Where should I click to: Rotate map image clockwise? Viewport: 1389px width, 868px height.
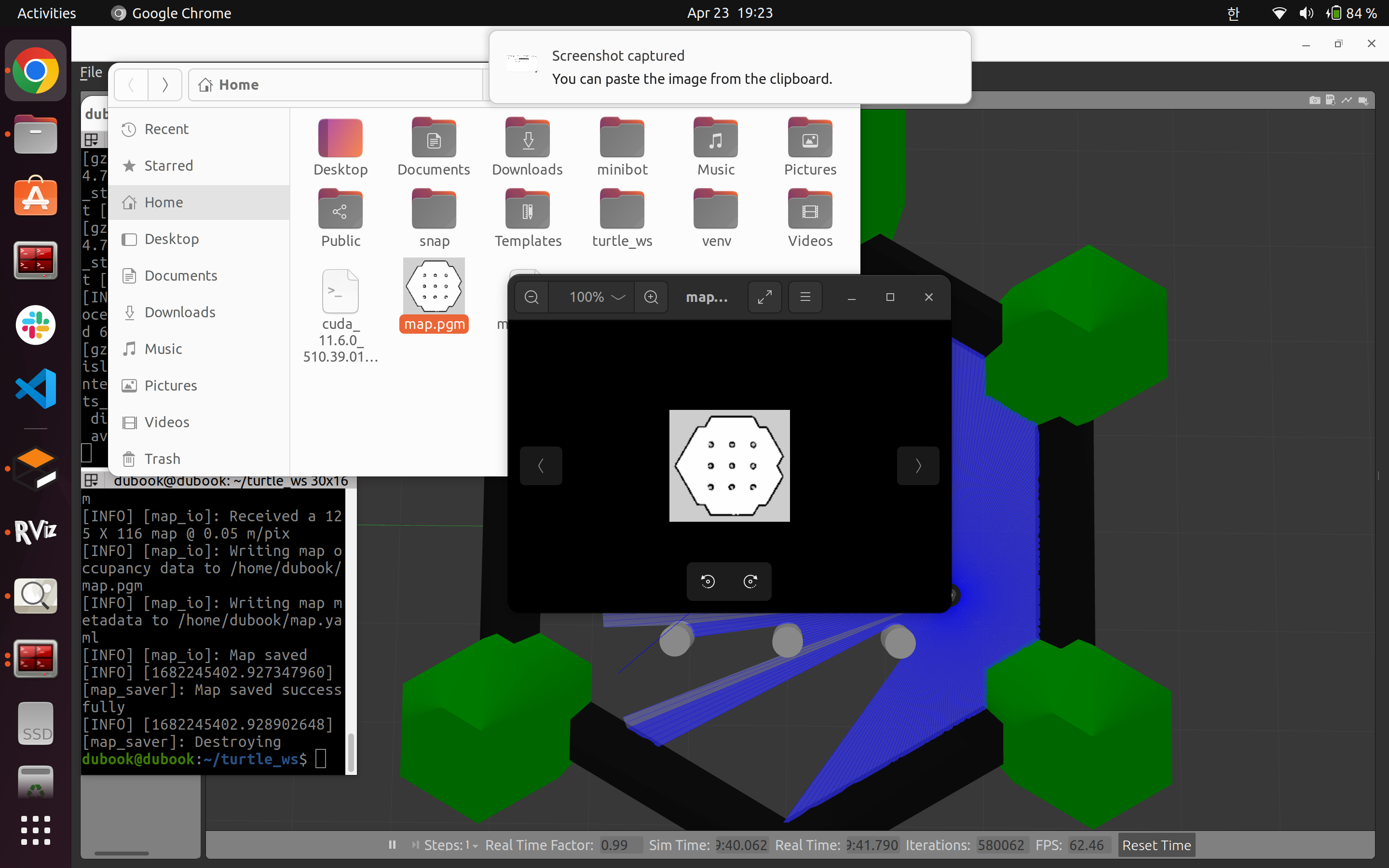750,581
